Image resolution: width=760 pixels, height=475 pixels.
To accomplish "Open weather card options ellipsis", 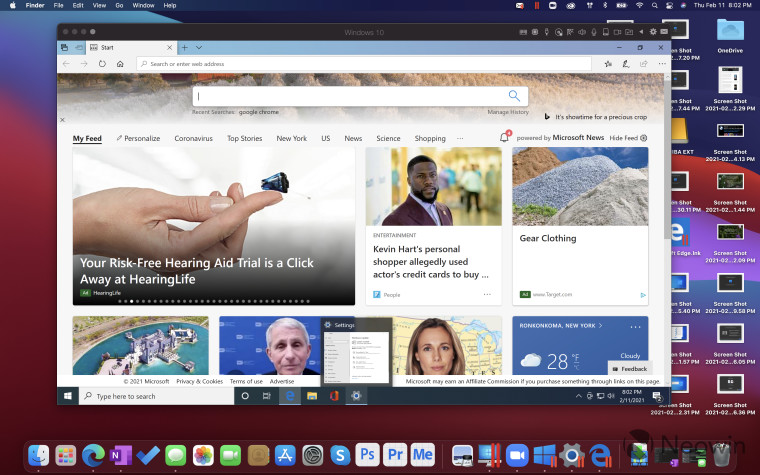I will point(635,327).
